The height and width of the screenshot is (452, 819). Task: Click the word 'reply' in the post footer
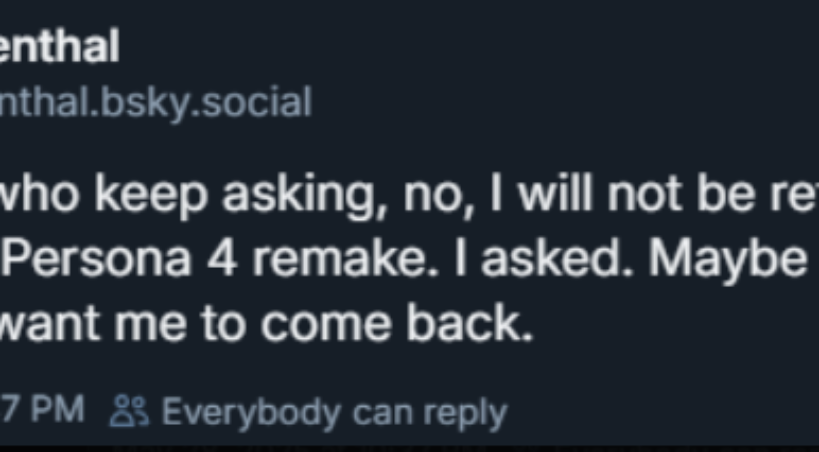(x=469, y=411)
